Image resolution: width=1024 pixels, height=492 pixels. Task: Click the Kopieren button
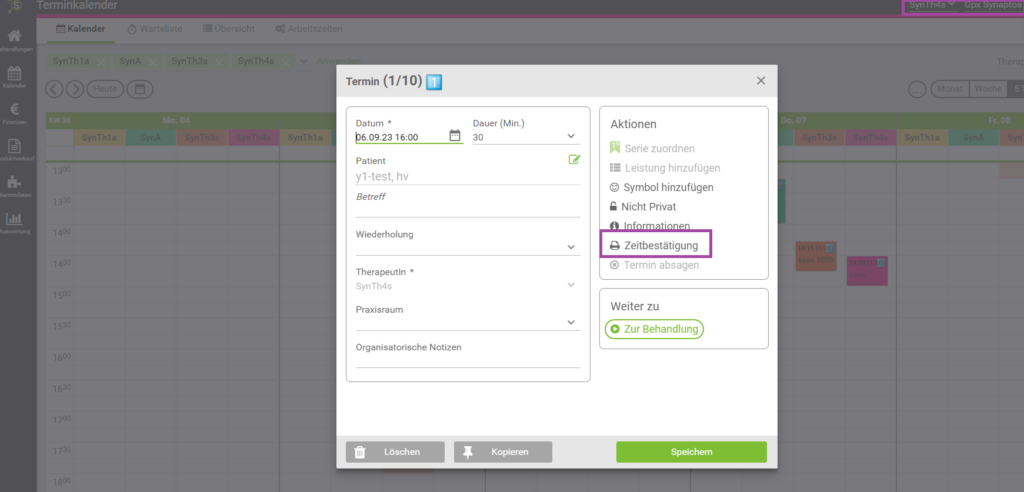click(x=503, y=451)
